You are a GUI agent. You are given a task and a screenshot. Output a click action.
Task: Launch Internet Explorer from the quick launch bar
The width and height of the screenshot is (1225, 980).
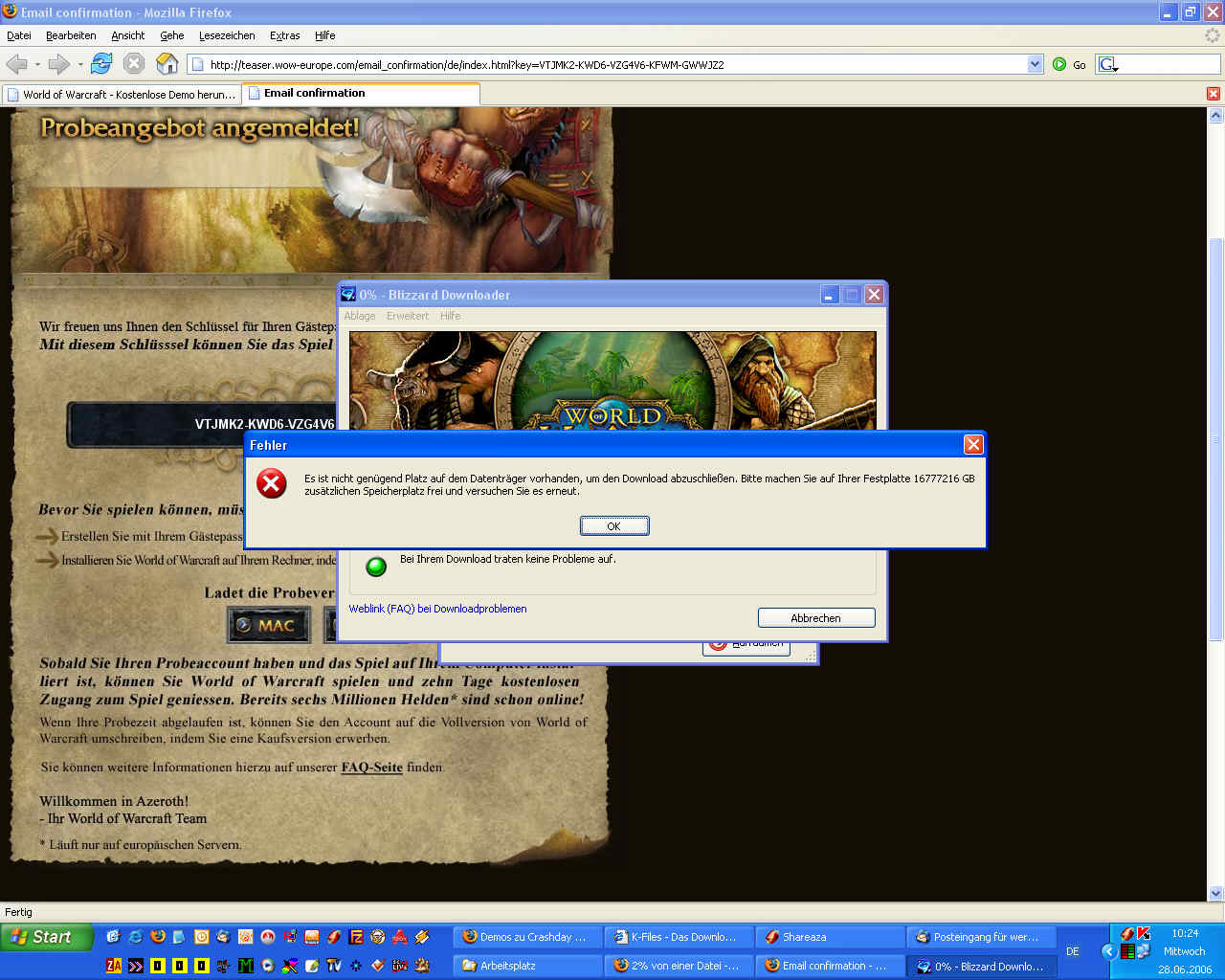(136, 937)
